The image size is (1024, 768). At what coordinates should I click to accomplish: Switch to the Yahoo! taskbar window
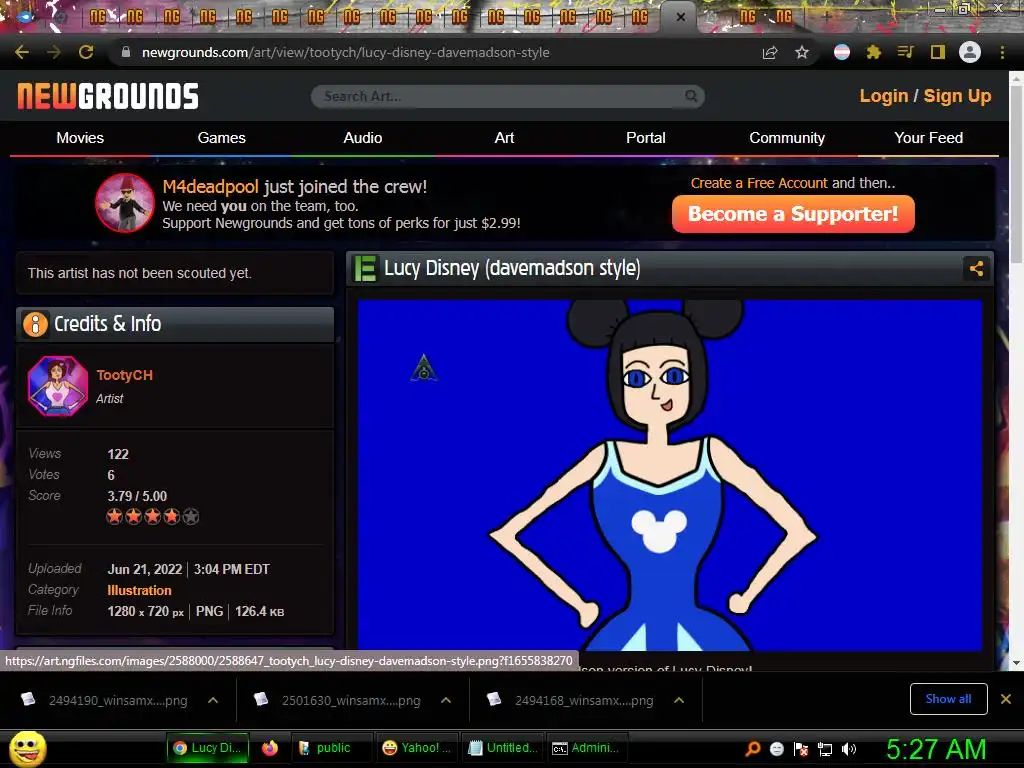coord(416,748)
